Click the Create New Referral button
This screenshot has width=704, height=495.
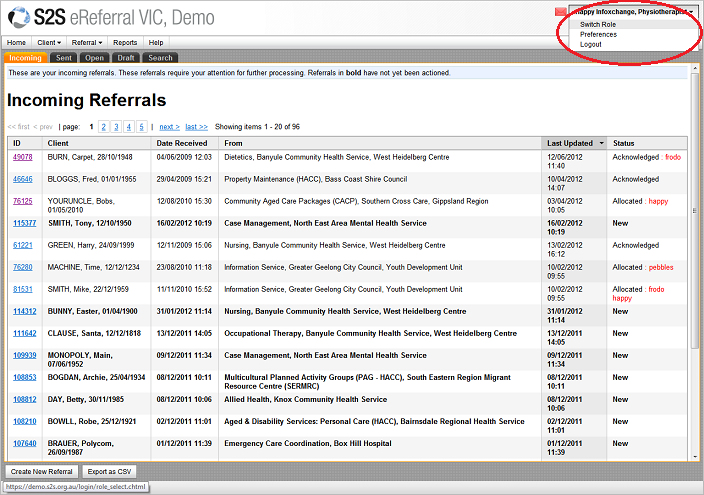pos(41,471)
